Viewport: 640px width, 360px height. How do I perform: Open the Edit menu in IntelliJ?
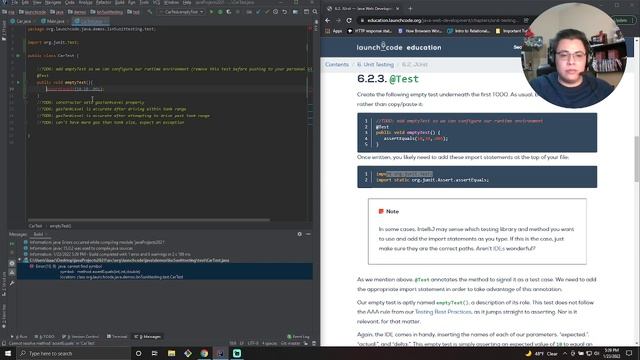(25, 2)
